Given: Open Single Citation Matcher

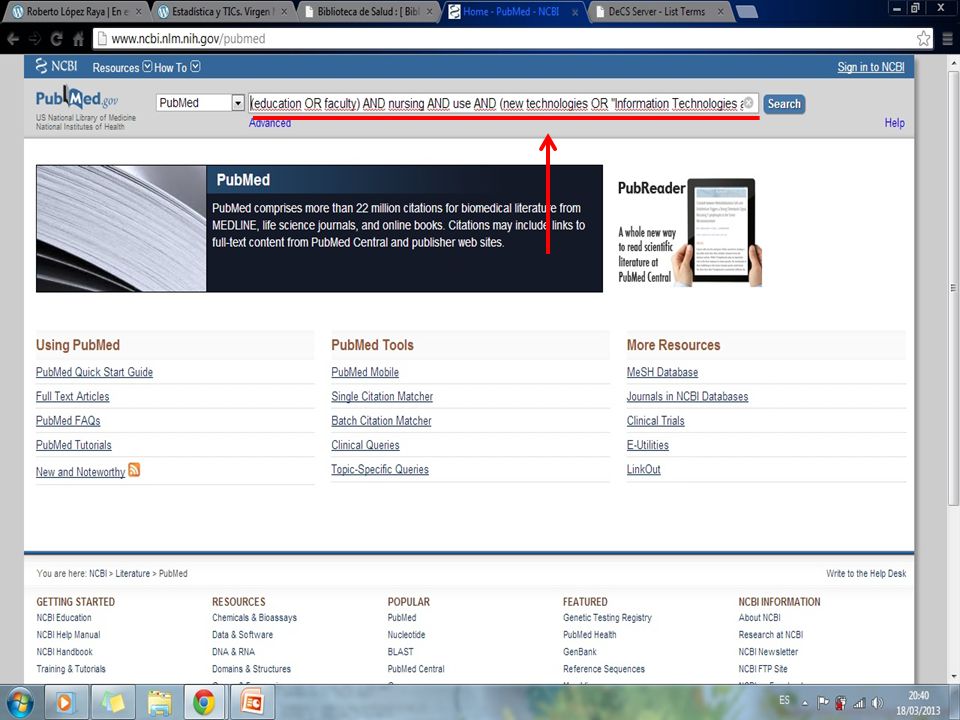Looking at the screenshot, I should pyautogui.click(x=382, y=397).
